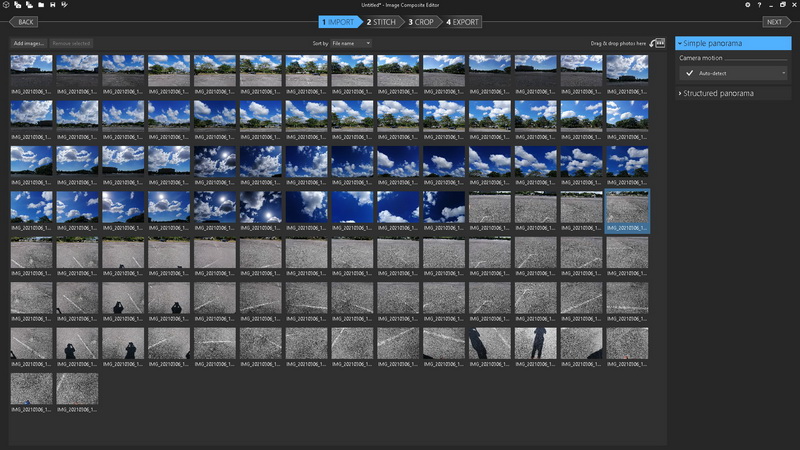
Task: Open existing panorama project folder icon
Action: (40, 5)
